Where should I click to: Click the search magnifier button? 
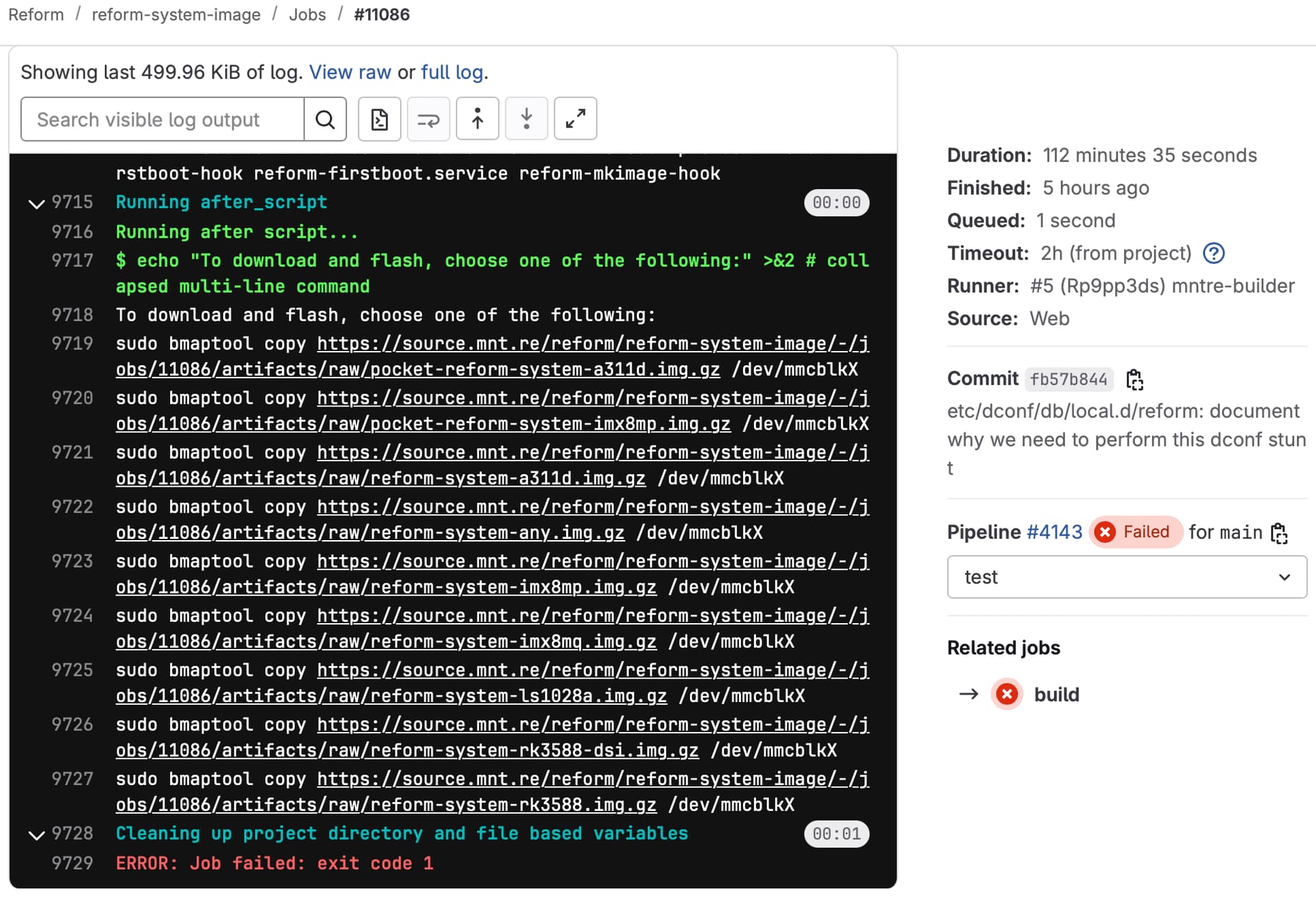pyautogui.click(x=325, y=119)
